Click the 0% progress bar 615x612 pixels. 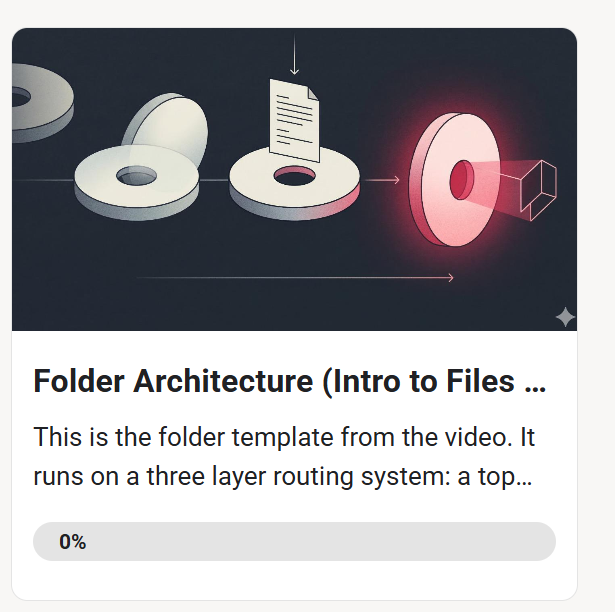click(295, 541)
